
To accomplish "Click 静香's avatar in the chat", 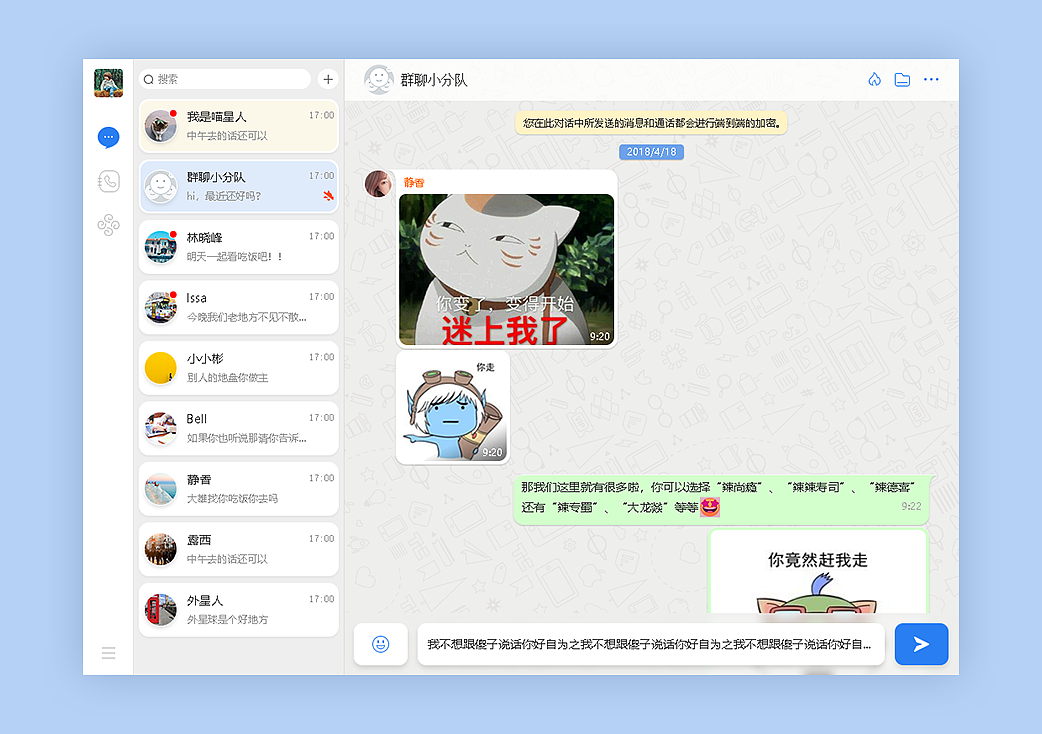I will [378, 184].
